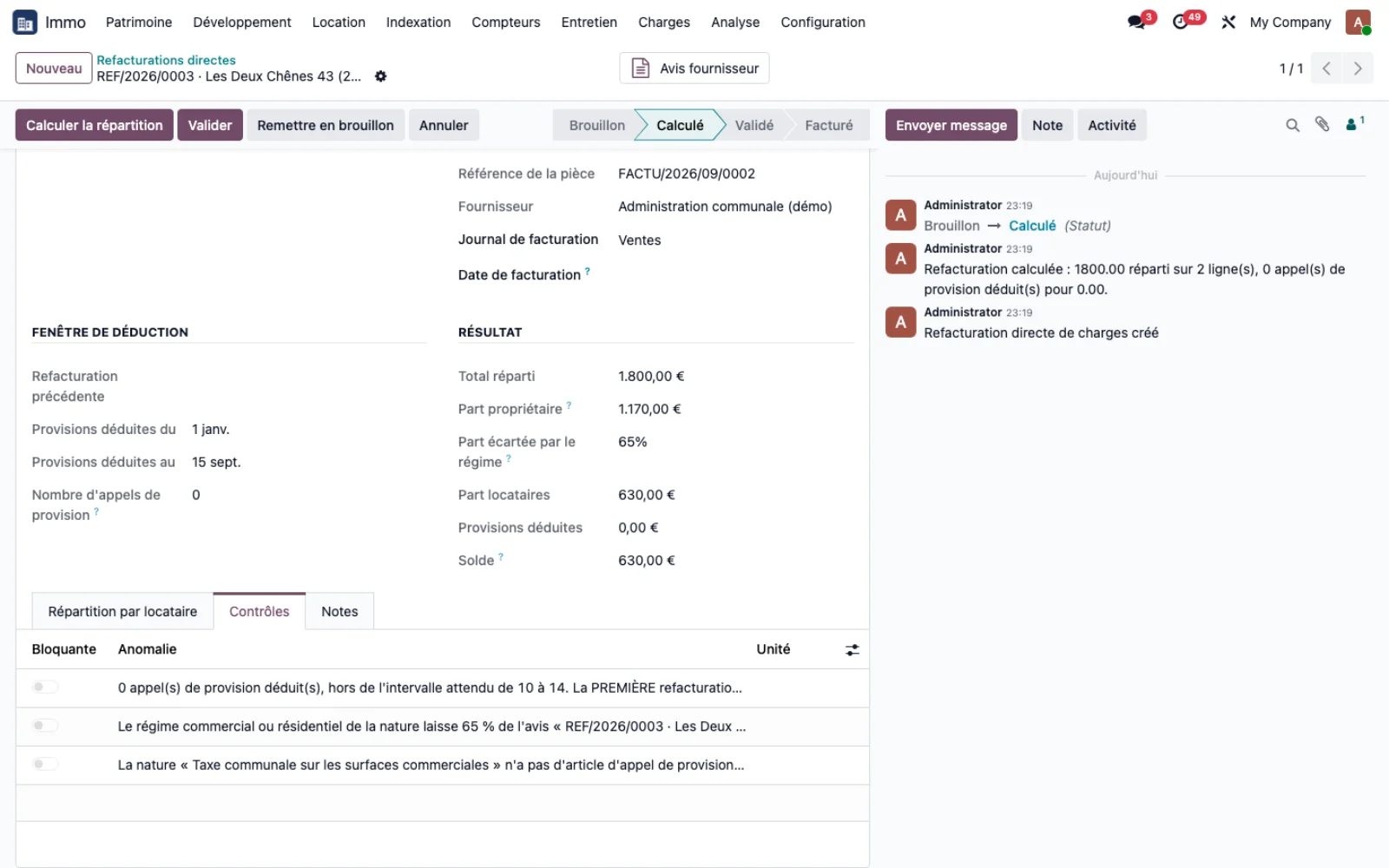Screen dimensions: 1389x868
Task: Click Calculer la répartition button
Action: point(95,125)
